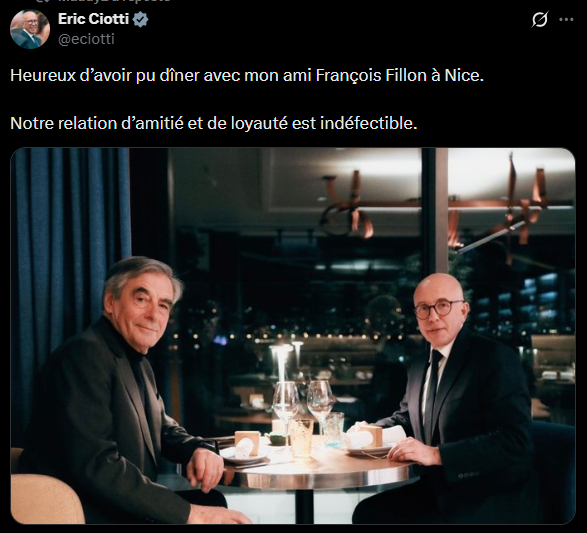Screen dimensions: 587x533
Task: Open Eric Ciotti's profile avatar
Action: pos(30,29)
